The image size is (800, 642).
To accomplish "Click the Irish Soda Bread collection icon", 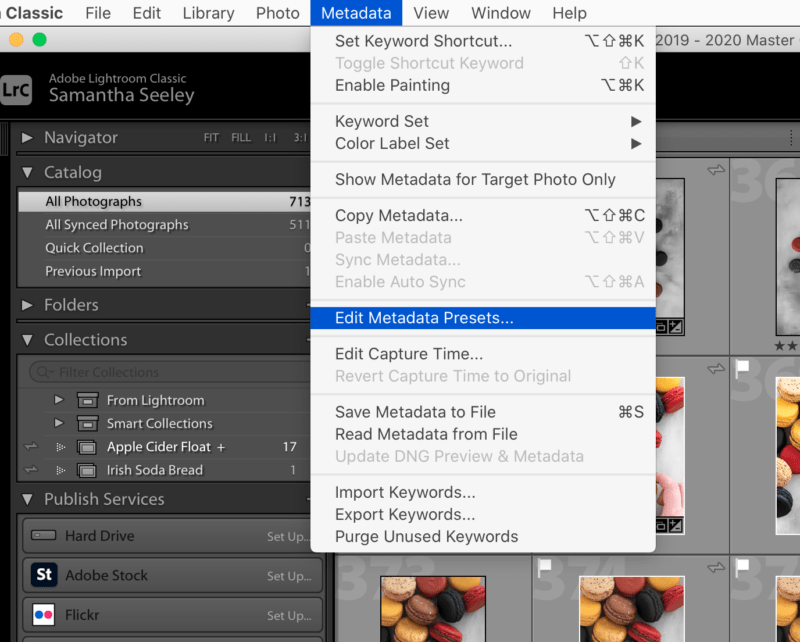I will coord(87,470).
